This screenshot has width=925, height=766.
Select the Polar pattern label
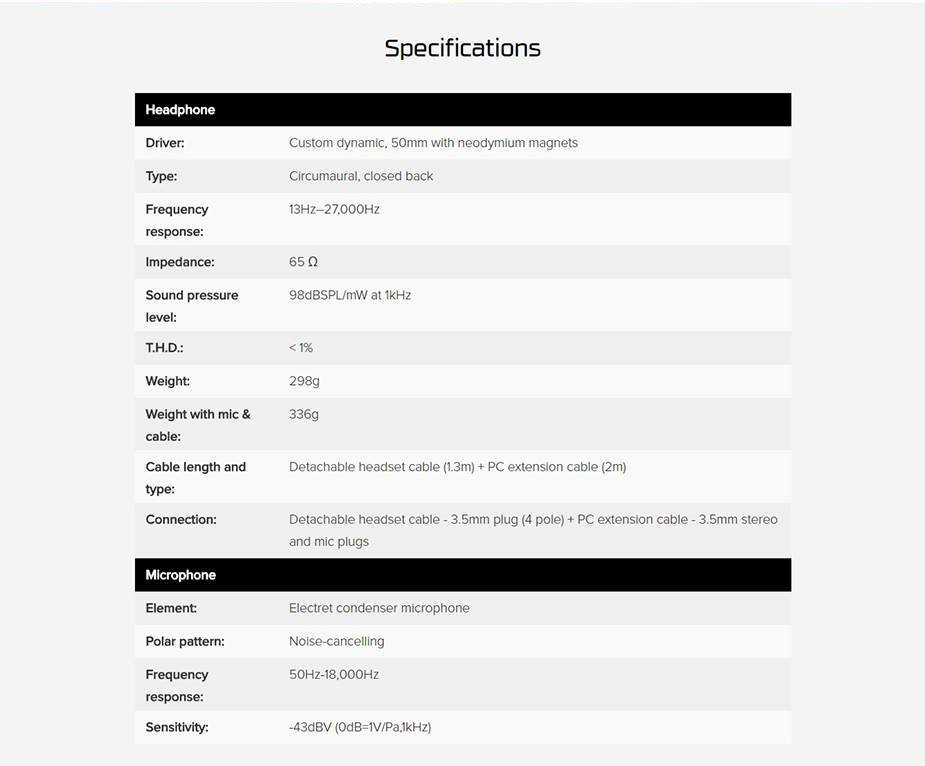[185, 641]
